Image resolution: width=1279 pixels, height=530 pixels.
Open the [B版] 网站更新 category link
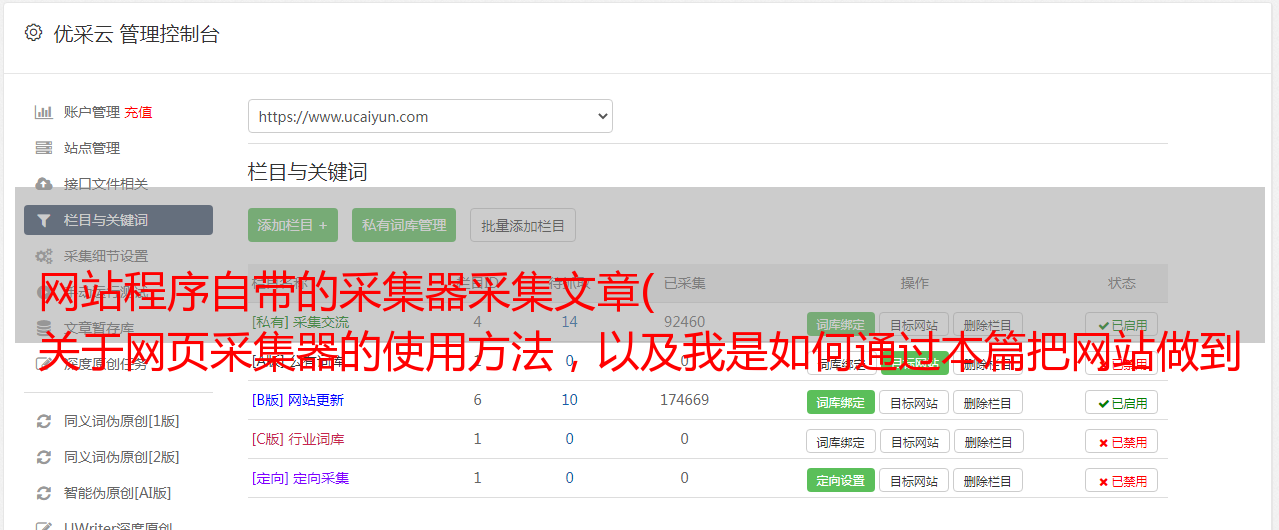[298, 400]
